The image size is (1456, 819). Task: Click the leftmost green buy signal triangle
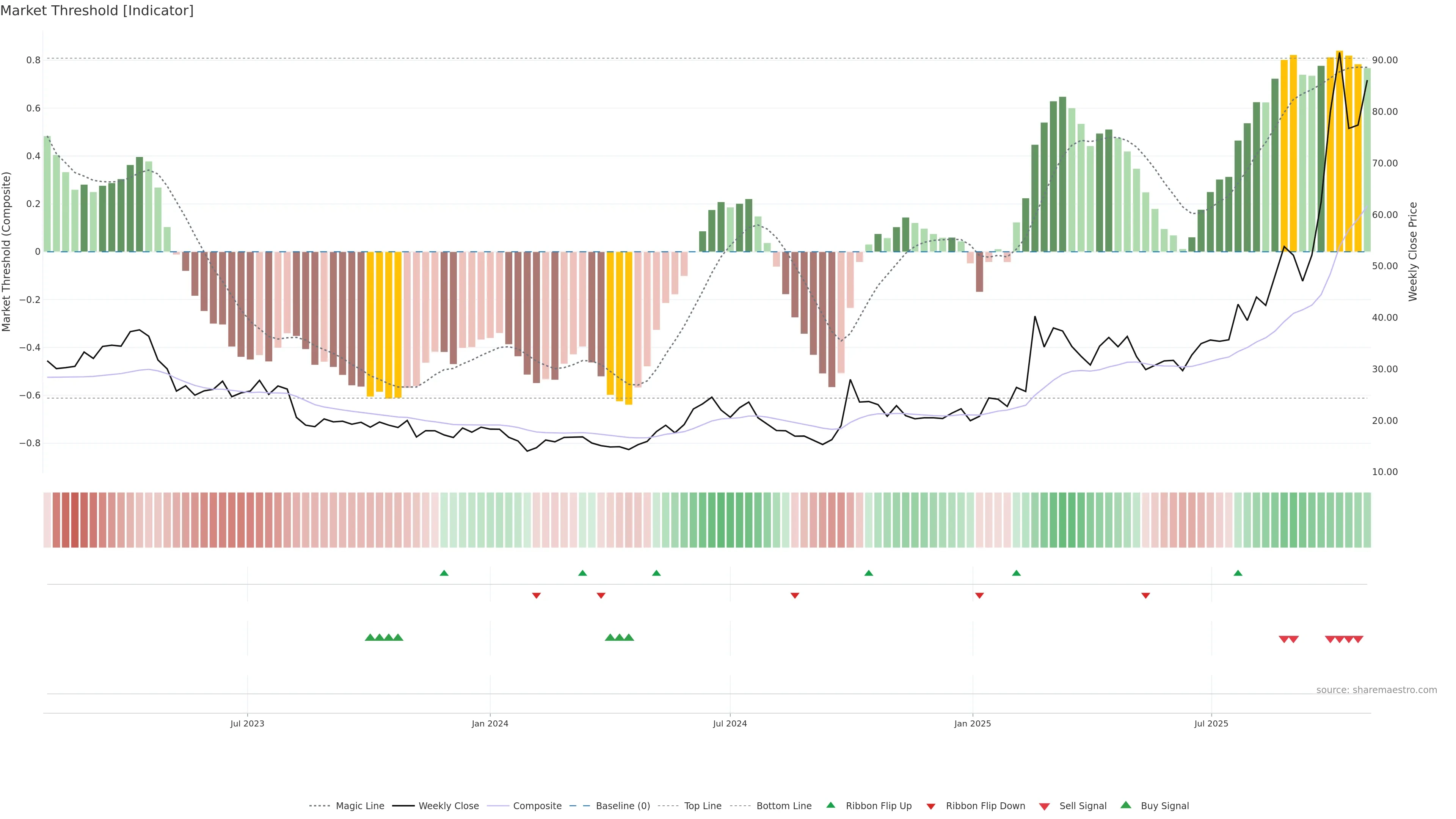pos(370,637)
